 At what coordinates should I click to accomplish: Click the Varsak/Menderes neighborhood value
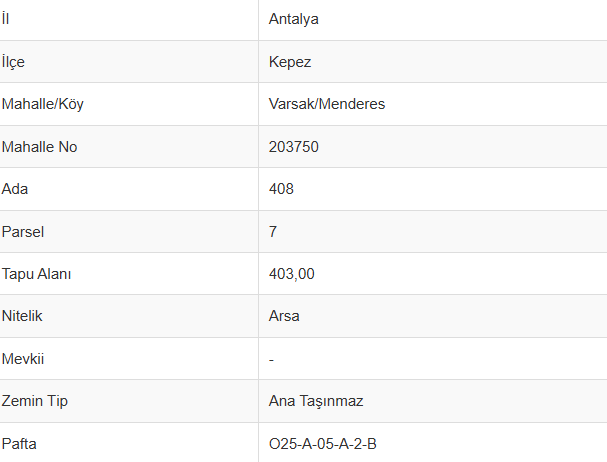tap(327, 104)
